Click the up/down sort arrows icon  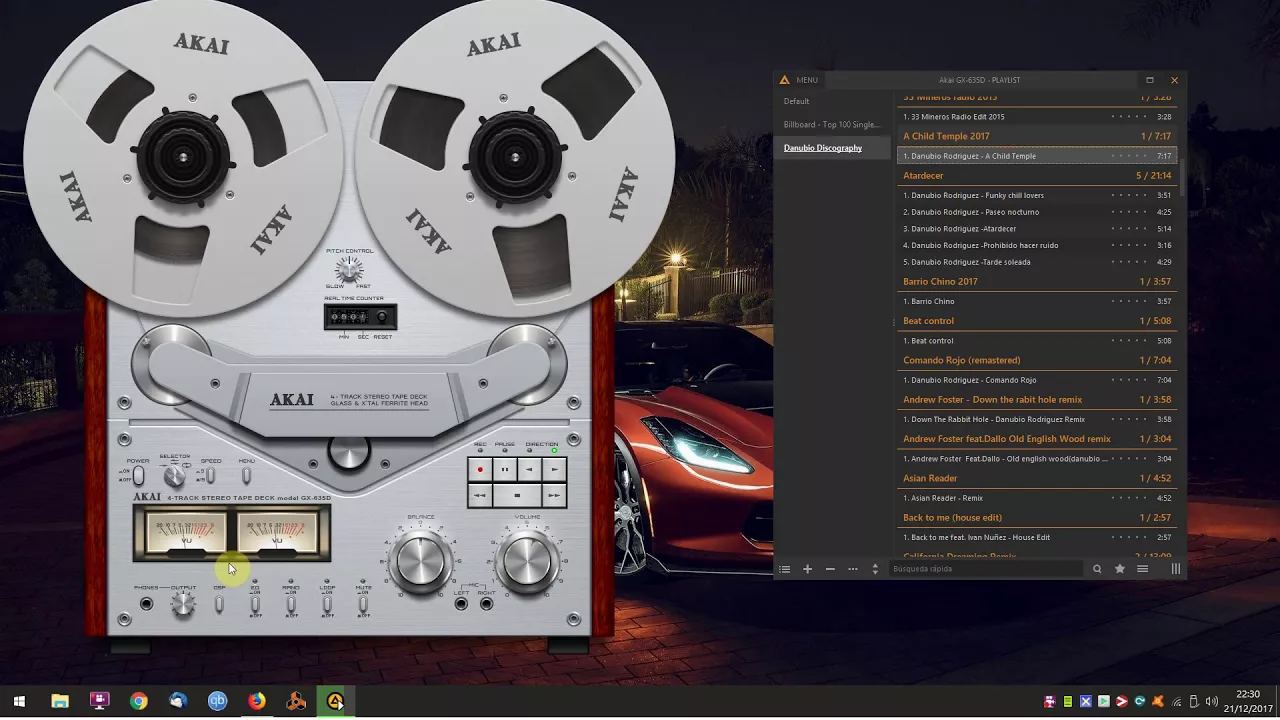[x=875, y=569]
